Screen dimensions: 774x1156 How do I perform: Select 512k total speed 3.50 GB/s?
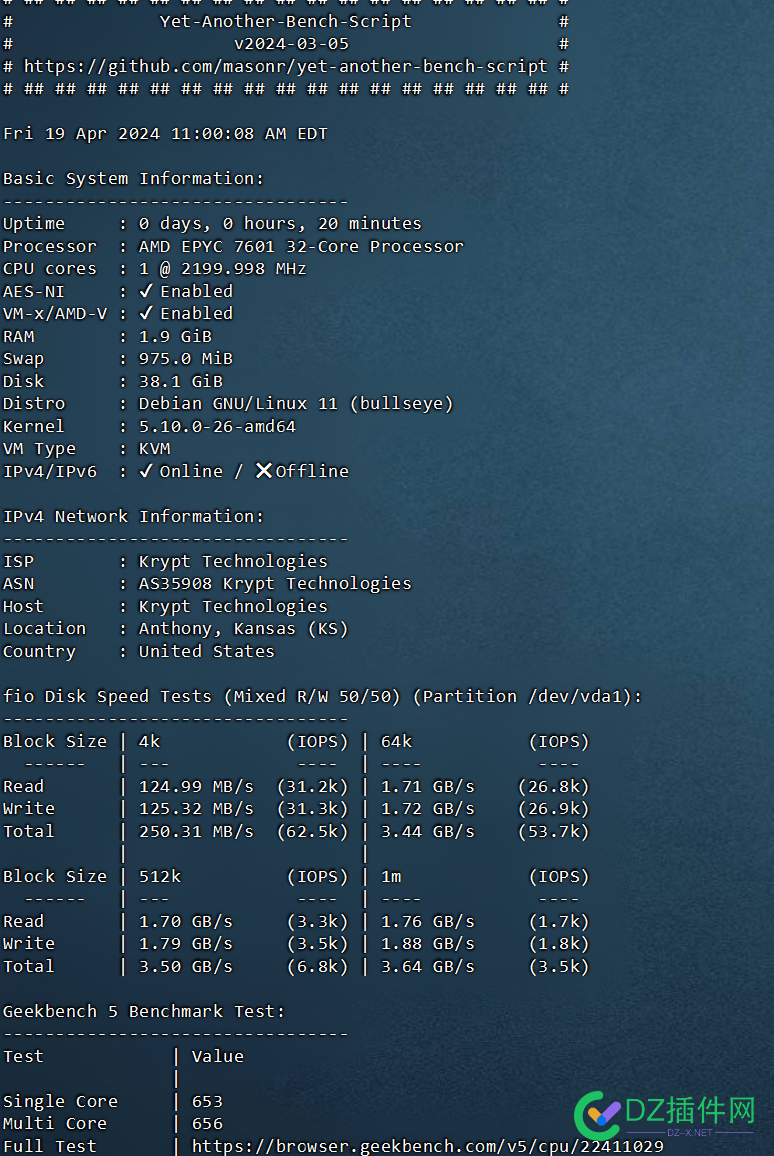186,967
